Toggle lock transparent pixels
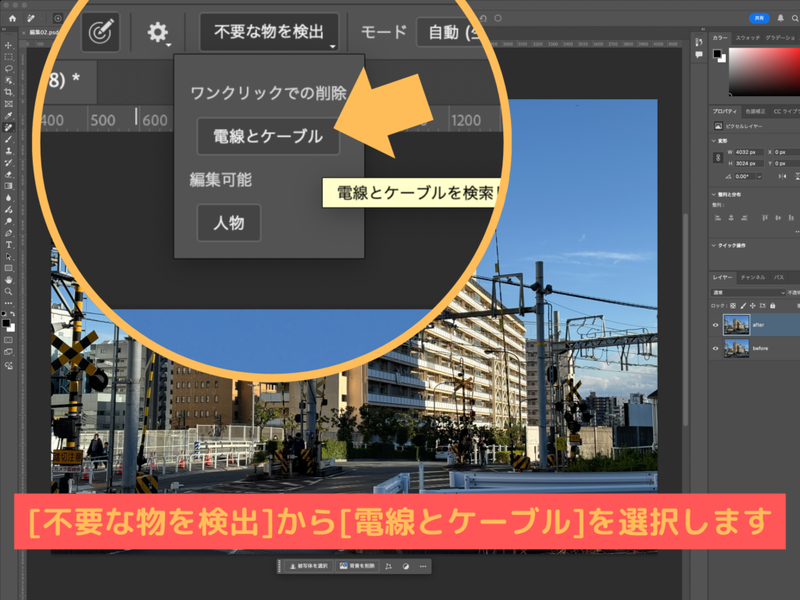Viewport: 800px width, 600px height. (733, 306)
